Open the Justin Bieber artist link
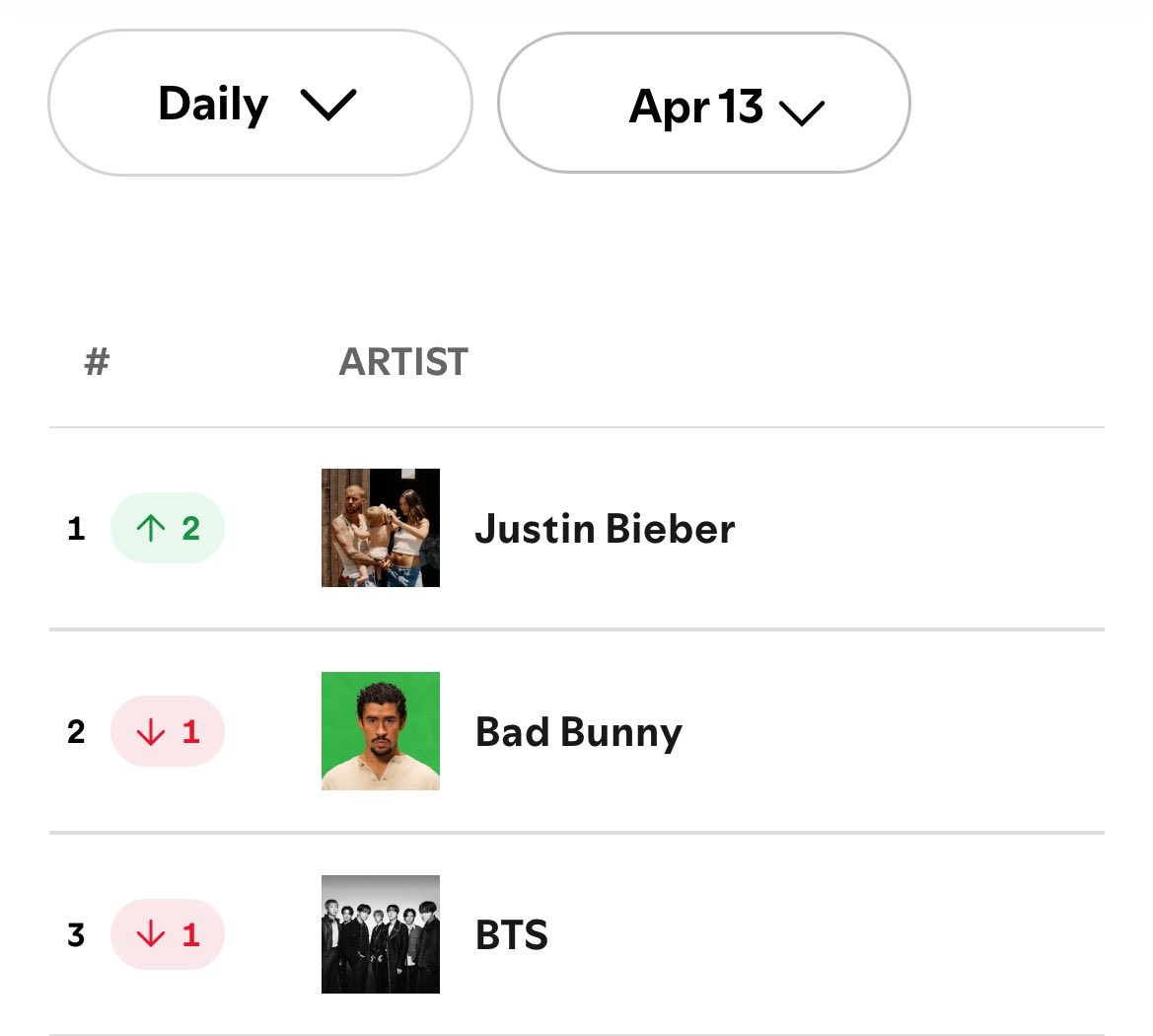Viewport: 1153px width, 1036px height. coord(605,529)
